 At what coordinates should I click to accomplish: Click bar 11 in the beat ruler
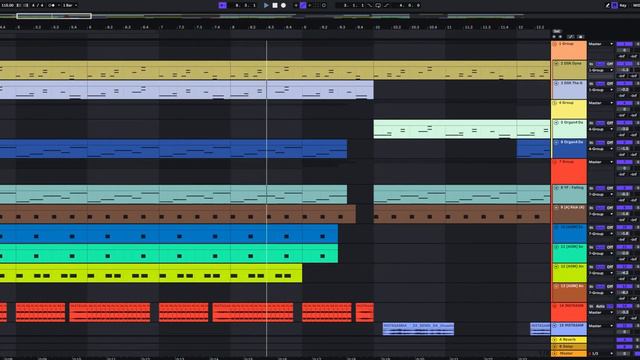click(449, 27)
